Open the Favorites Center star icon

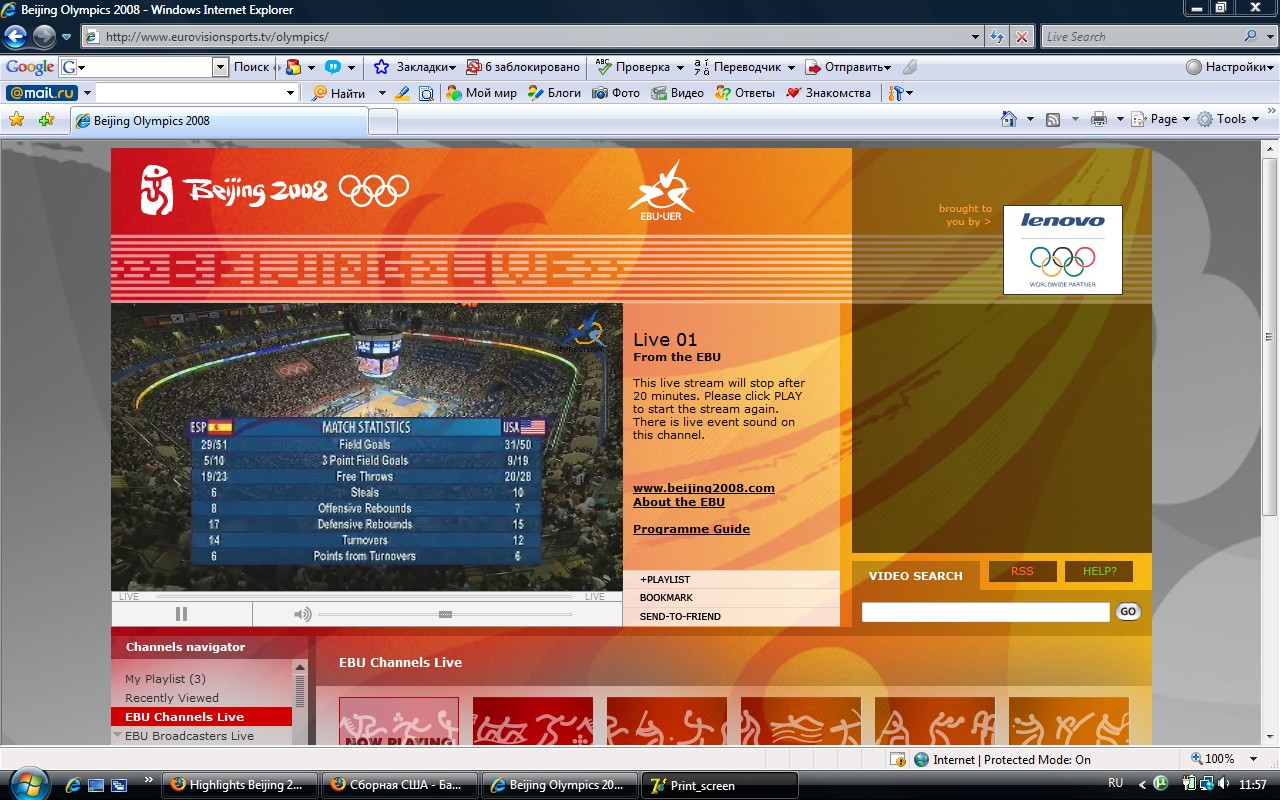(16, 120)
